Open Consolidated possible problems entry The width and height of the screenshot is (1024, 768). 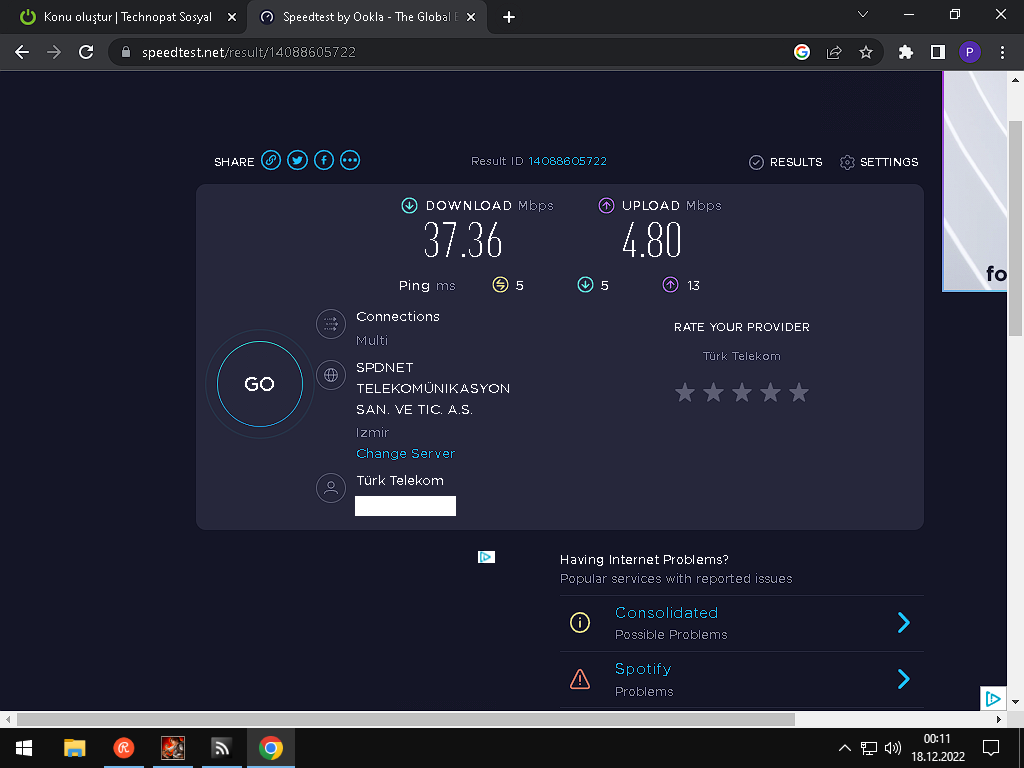(x=742, y=623)
